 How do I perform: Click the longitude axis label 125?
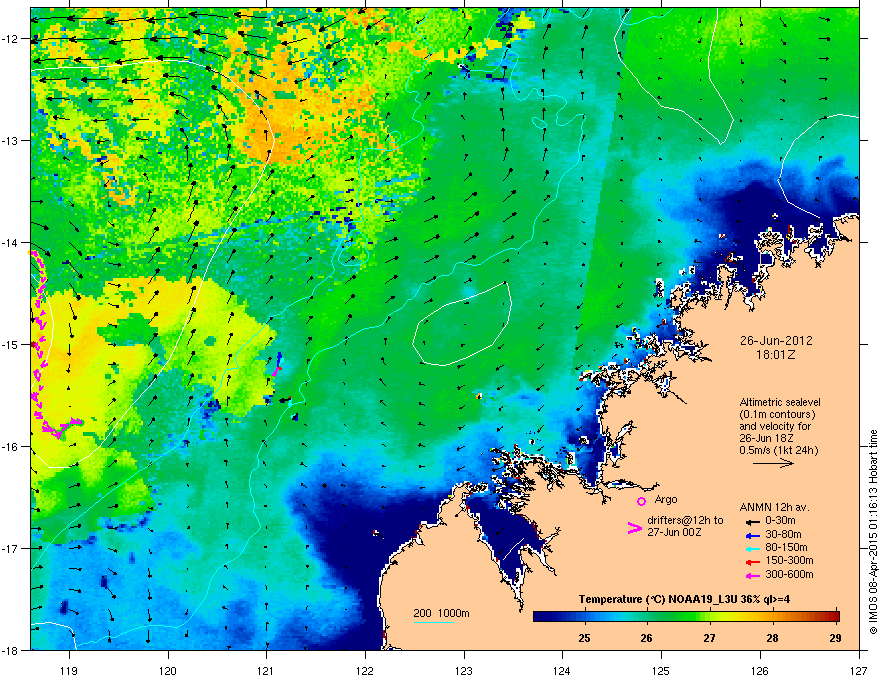[661, 671]
